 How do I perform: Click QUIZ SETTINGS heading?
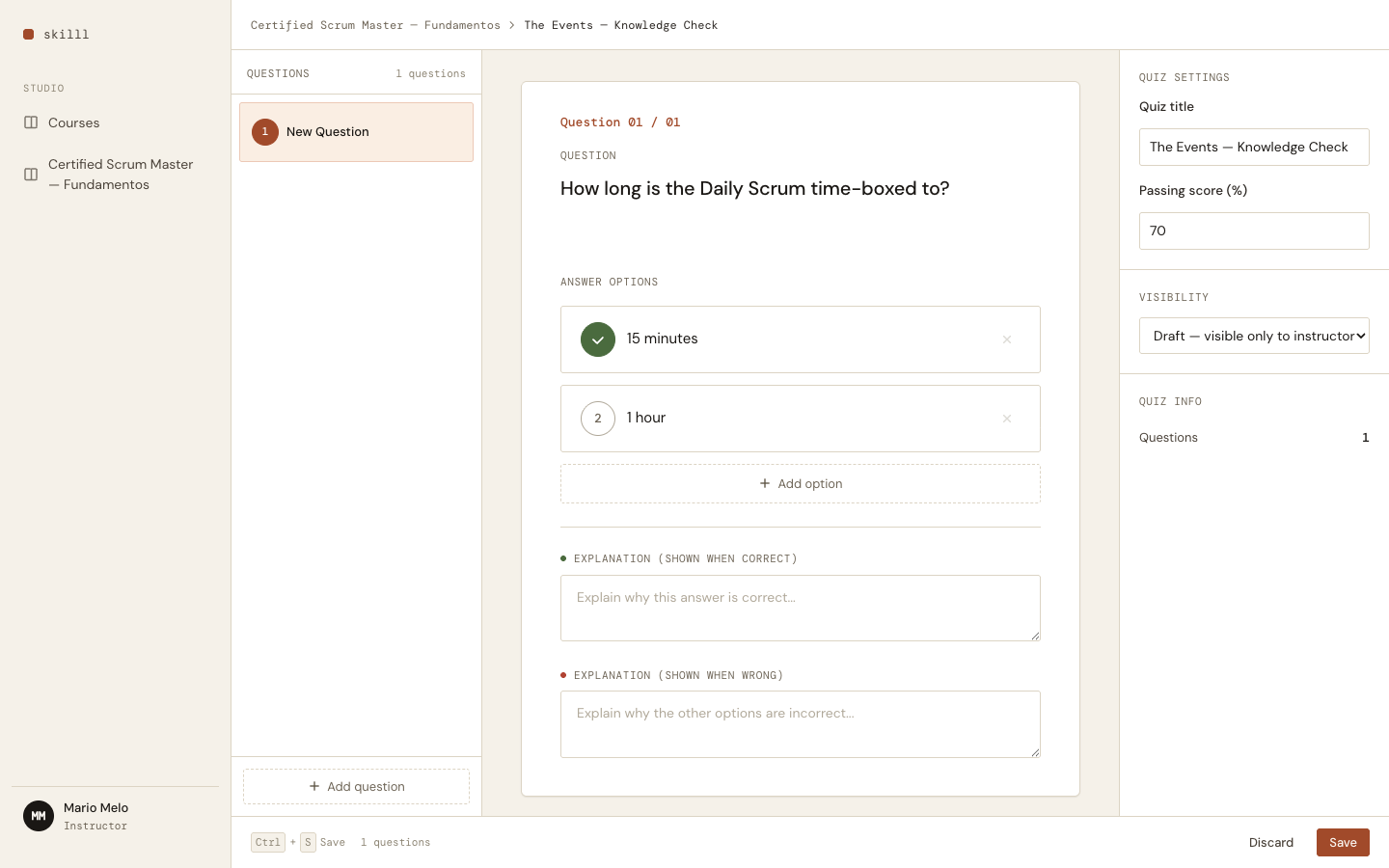(1184, 77)
